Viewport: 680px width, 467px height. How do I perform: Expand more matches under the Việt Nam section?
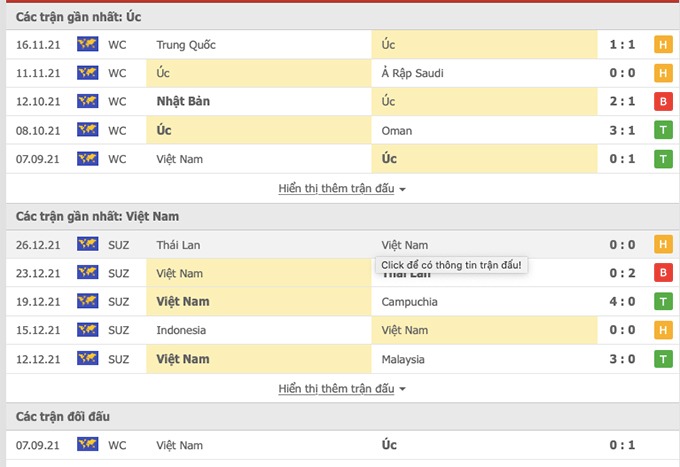pos(342,388)
